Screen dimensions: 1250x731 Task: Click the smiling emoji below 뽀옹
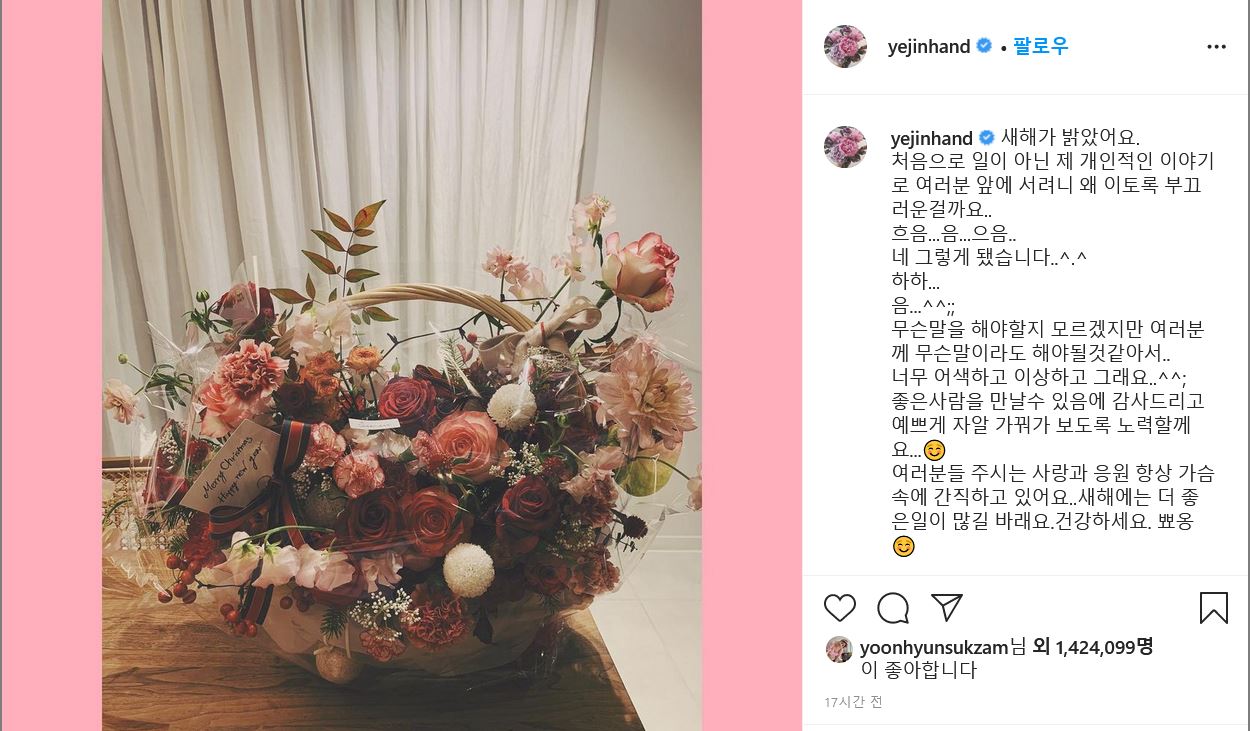tap(903, 546)
